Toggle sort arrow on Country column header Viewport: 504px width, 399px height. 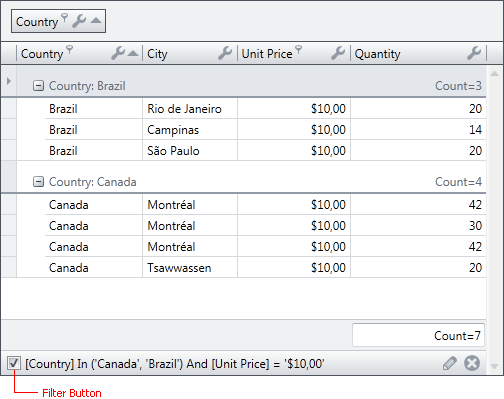point(133,53)
